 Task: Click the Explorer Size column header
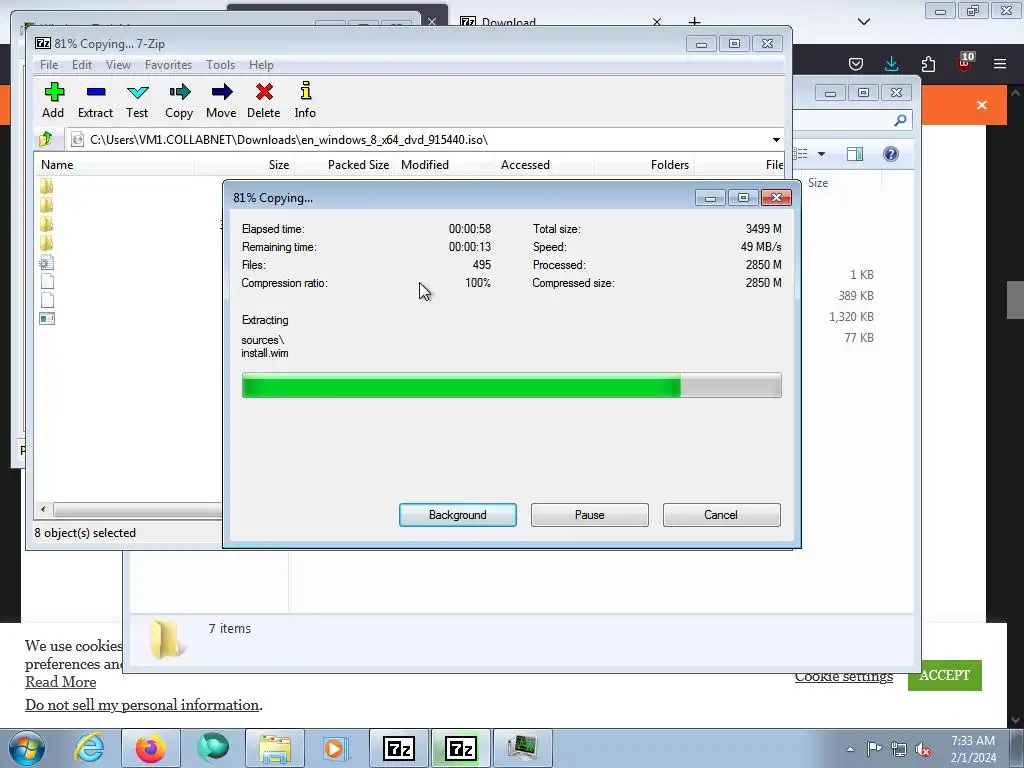click(818, 183)
